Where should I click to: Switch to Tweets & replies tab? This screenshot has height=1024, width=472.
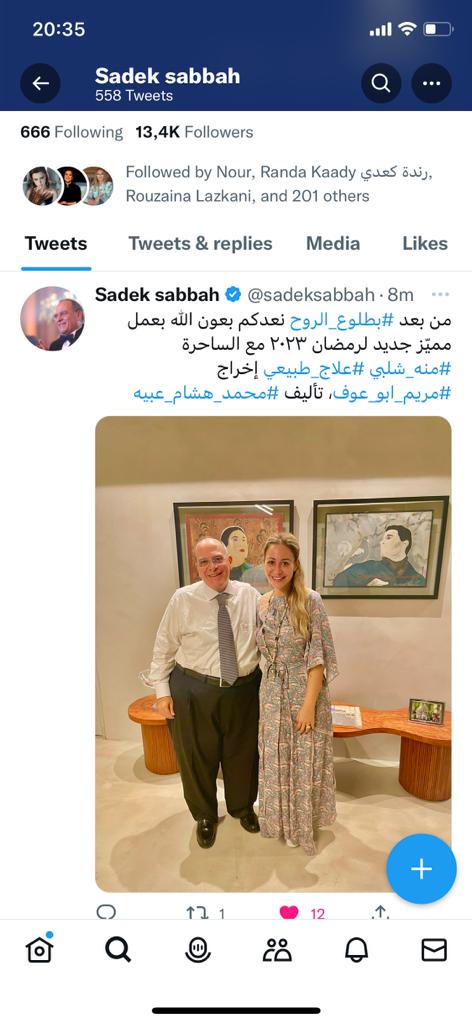pyautogui.click(x=200, y=244)
